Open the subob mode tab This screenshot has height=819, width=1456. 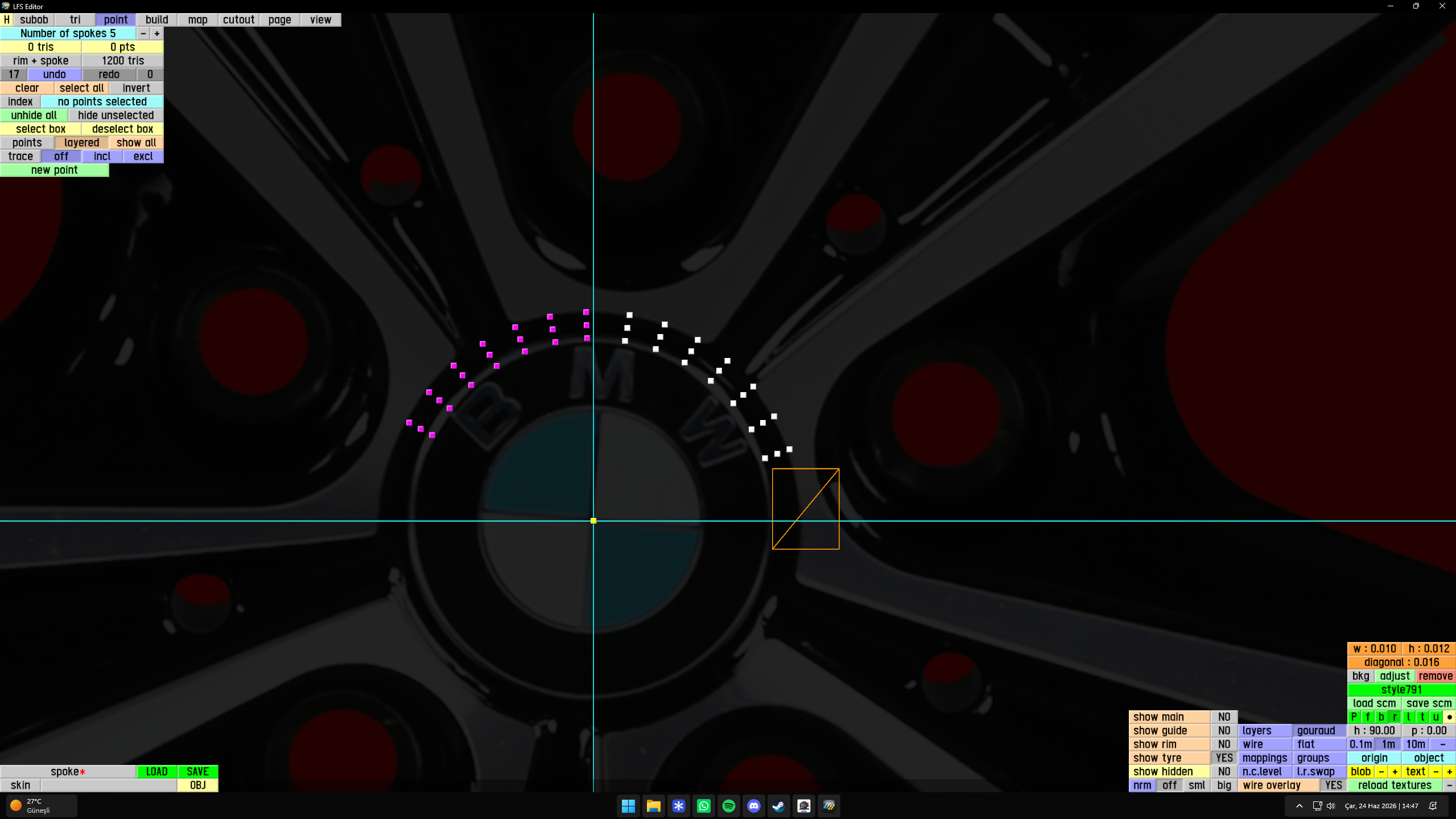pos(34,19)
